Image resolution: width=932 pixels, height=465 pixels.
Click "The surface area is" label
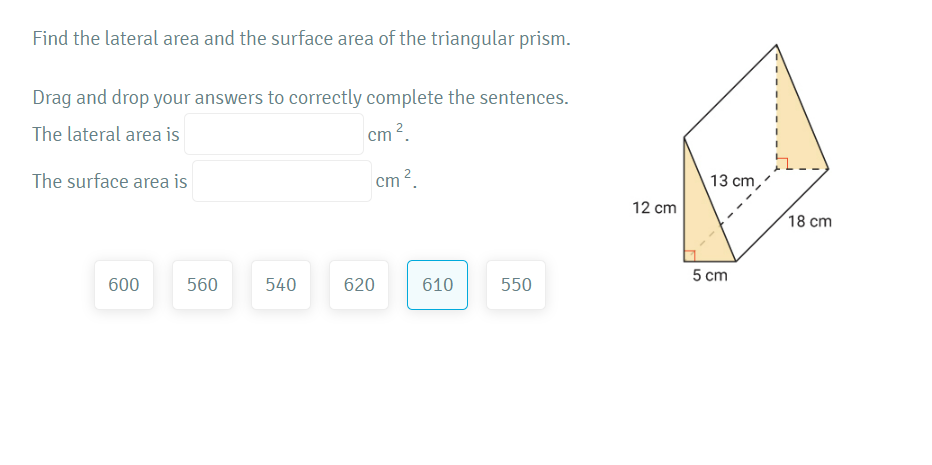pyautogui.click(x=109, y=181)
